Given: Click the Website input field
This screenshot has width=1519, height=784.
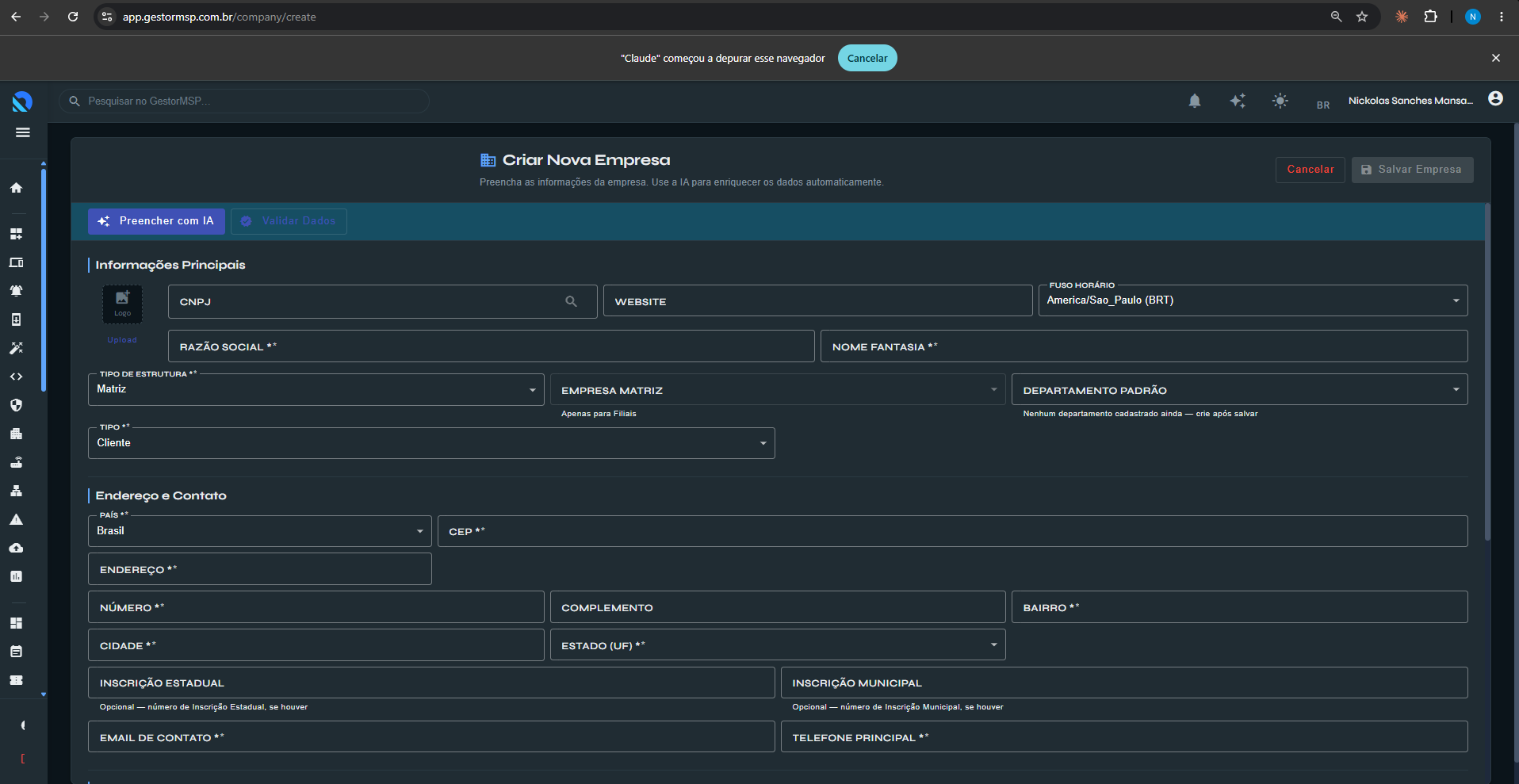Looking at the screenshot, I should click(817, 301).
